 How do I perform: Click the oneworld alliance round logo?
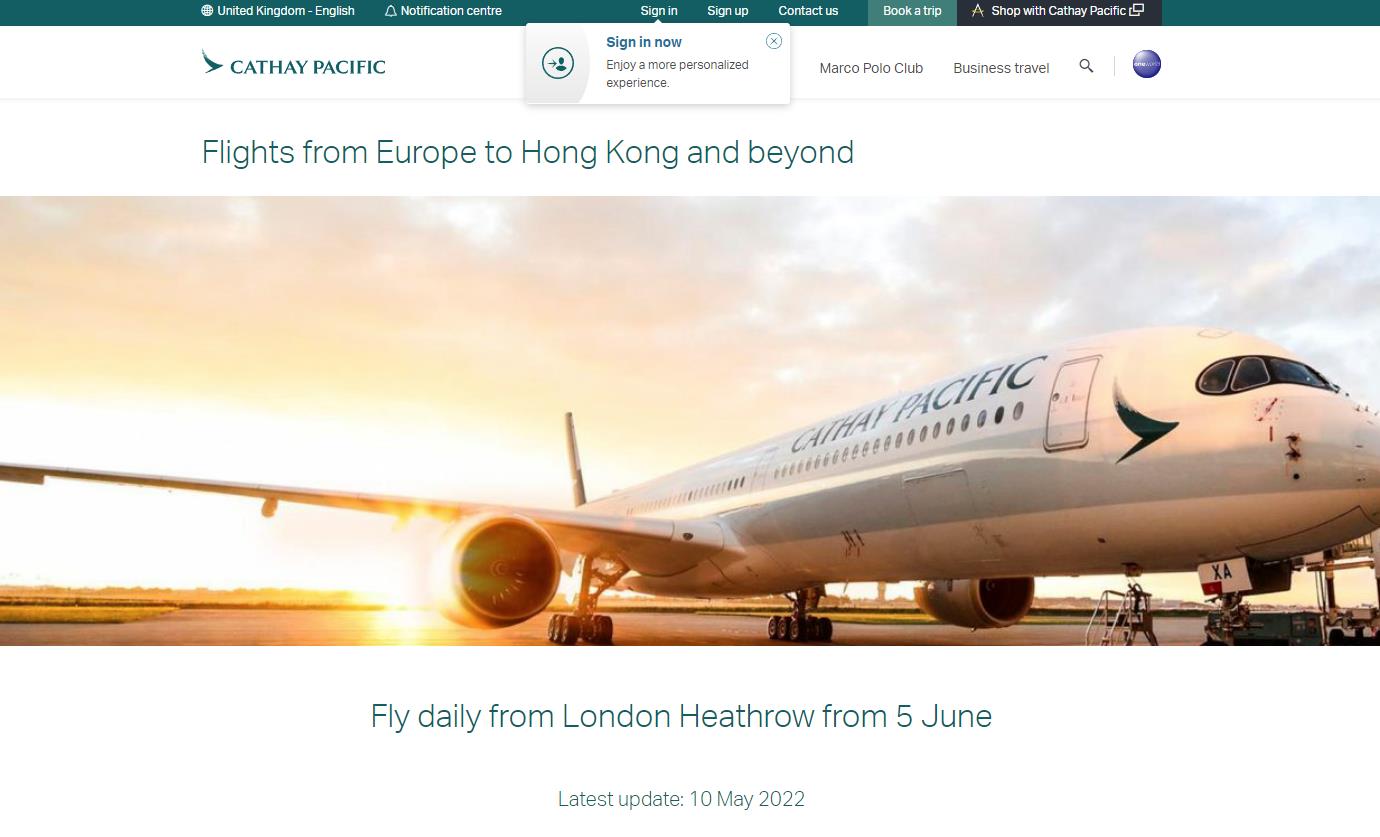coord(1146,65)
